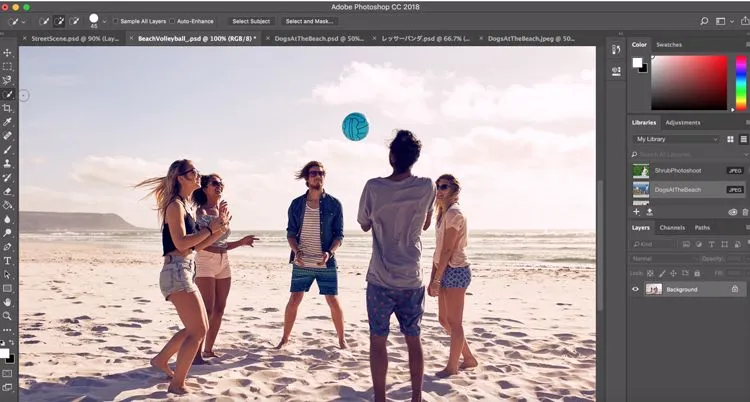Select the Hand tool
Screen dimensions: 750x402
pos(8,301)
